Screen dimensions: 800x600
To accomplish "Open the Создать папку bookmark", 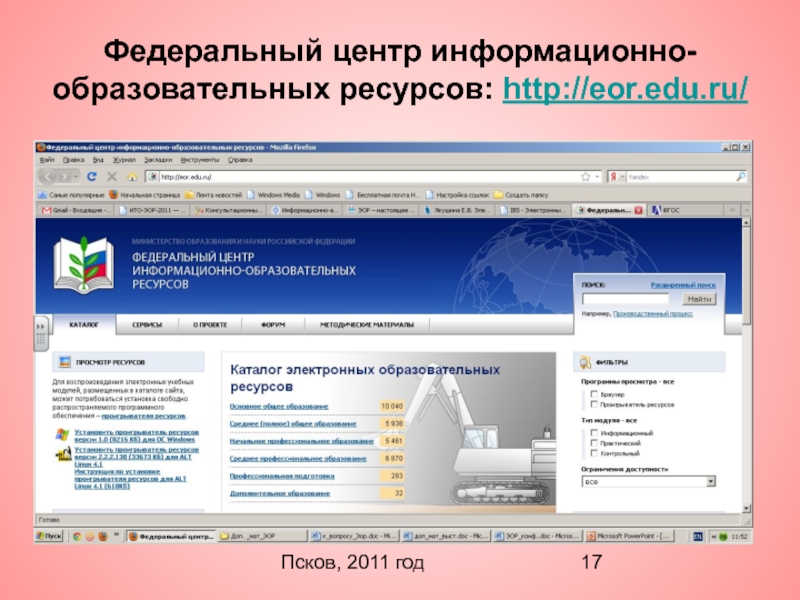I will pyautogui.click(x=521, y=195).
